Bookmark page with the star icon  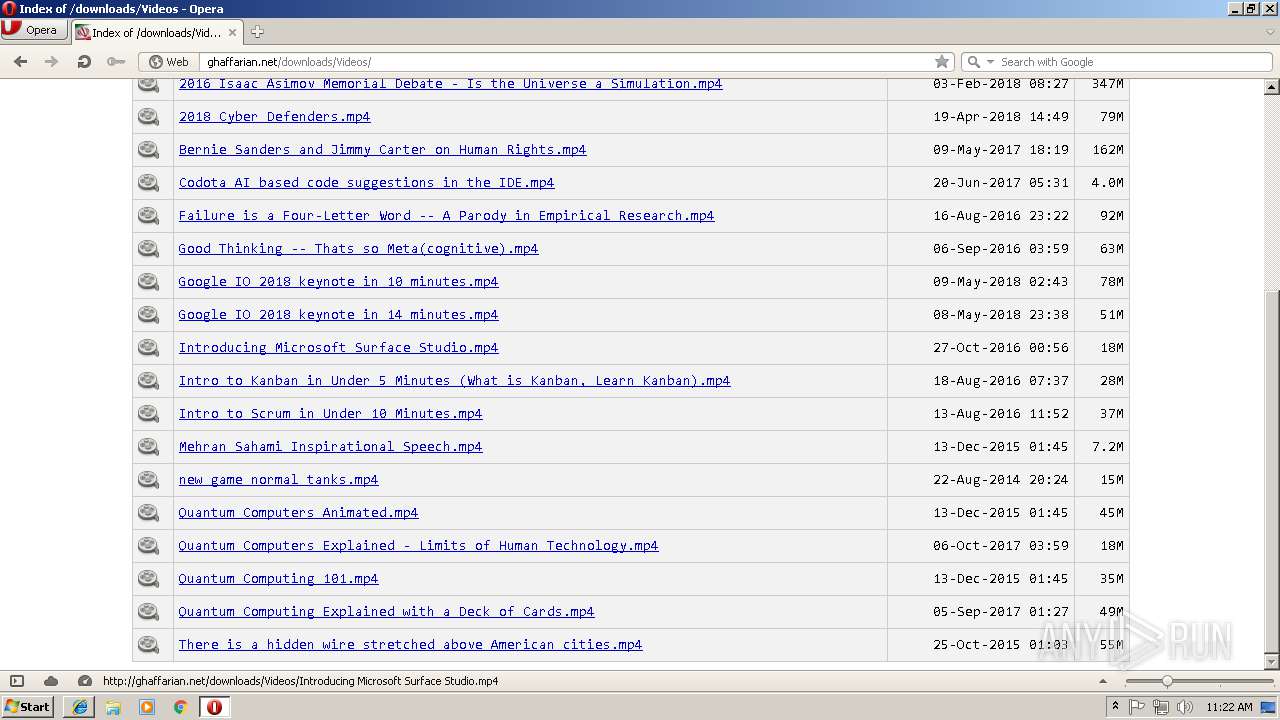point(941,62)
